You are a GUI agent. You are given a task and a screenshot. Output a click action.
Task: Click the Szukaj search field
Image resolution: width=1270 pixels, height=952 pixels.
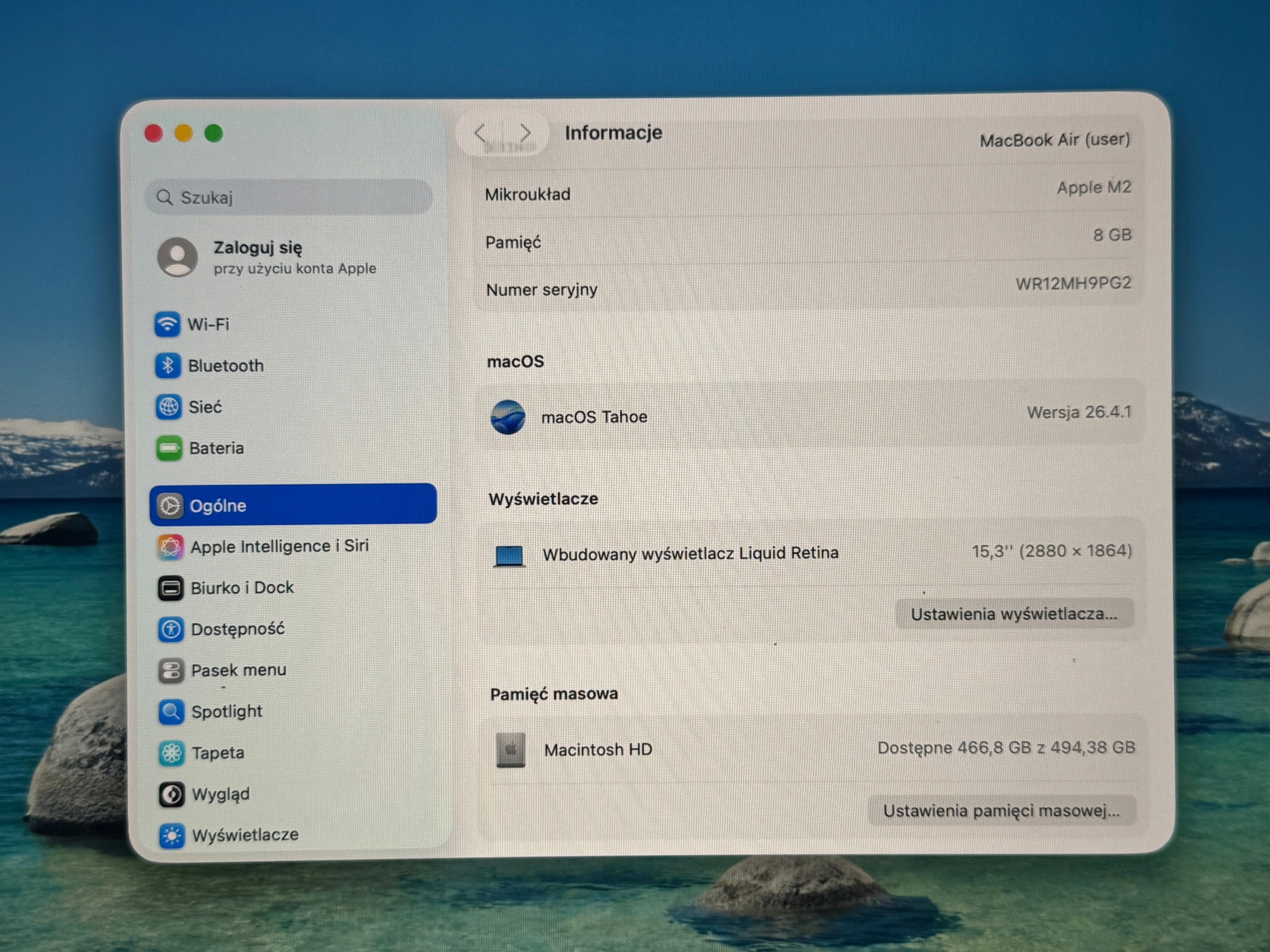tap(289, 197)
